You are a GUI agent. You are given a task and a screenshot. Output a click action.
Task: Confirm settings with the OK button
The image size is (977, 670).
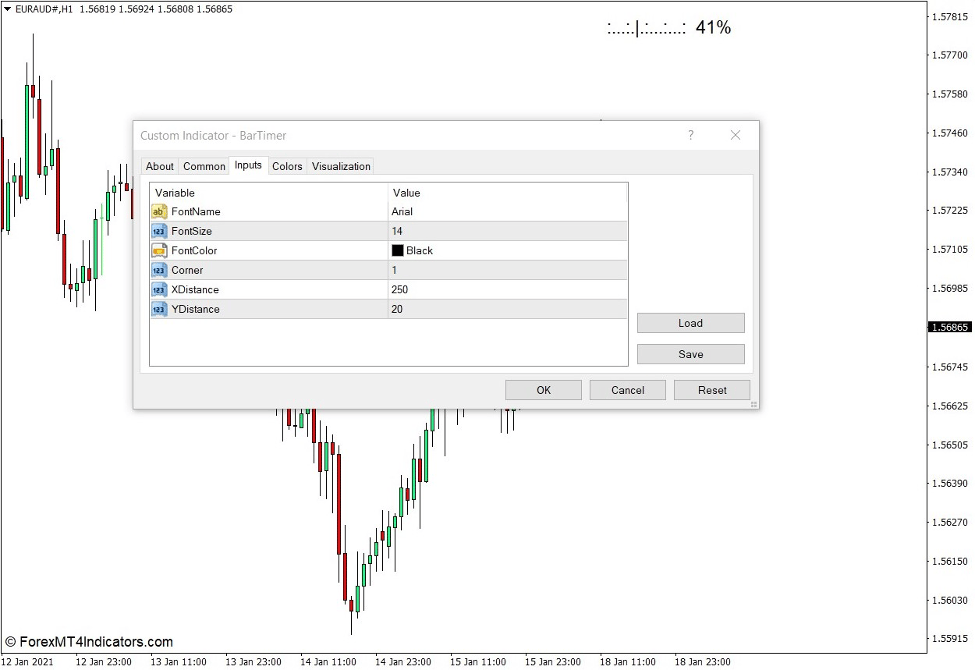[543, 390]
